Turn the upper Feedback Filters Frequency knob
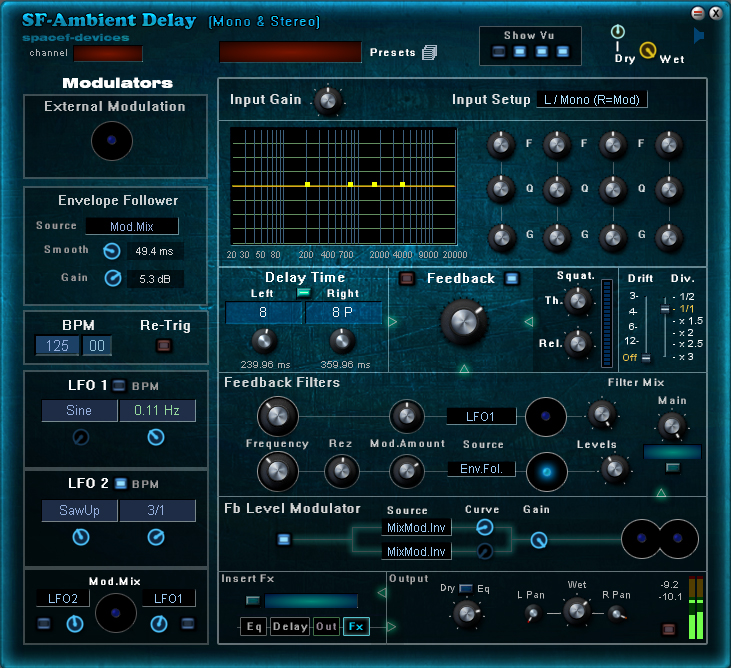 277,416
